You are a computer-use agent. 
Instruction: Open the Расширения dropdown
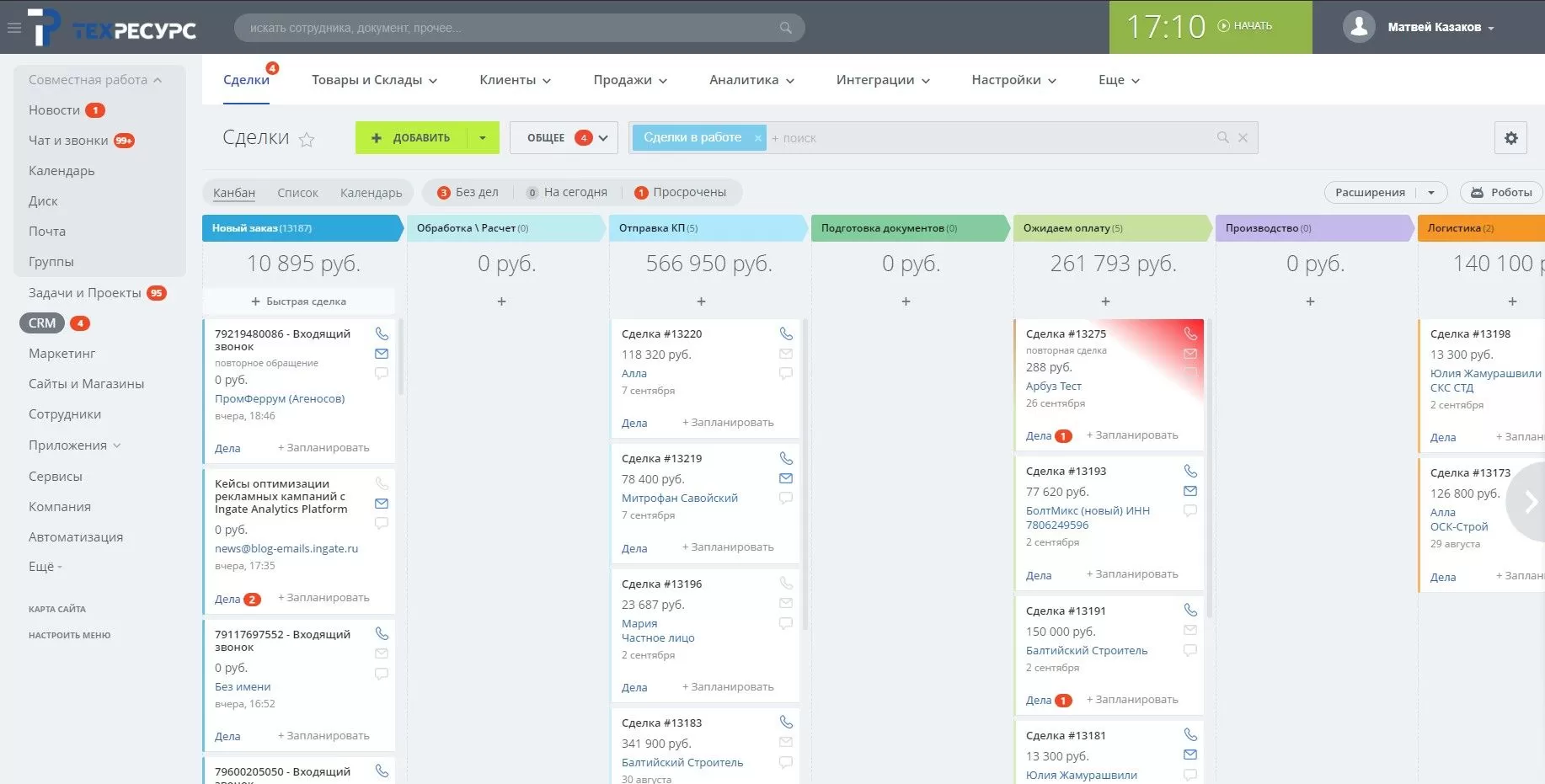coord(1384,193)
